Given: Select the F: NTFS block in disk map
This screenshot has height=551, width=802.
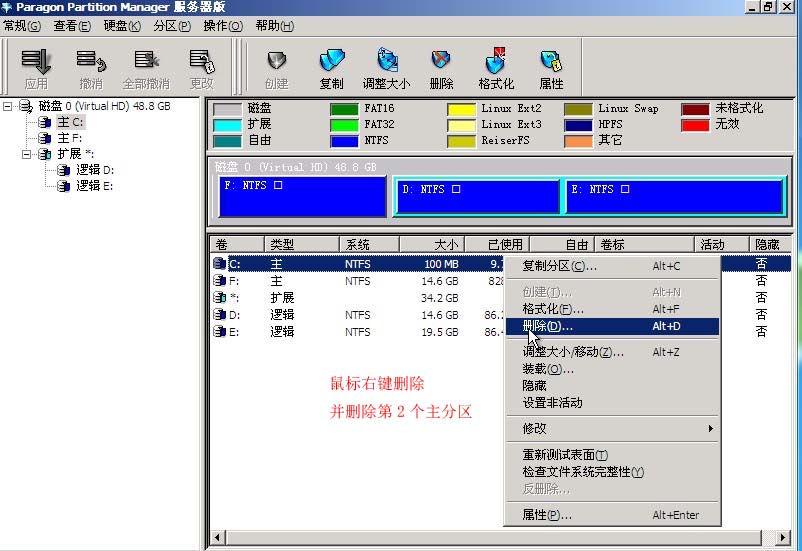Looking at the screenshot, I should (302, 197).
